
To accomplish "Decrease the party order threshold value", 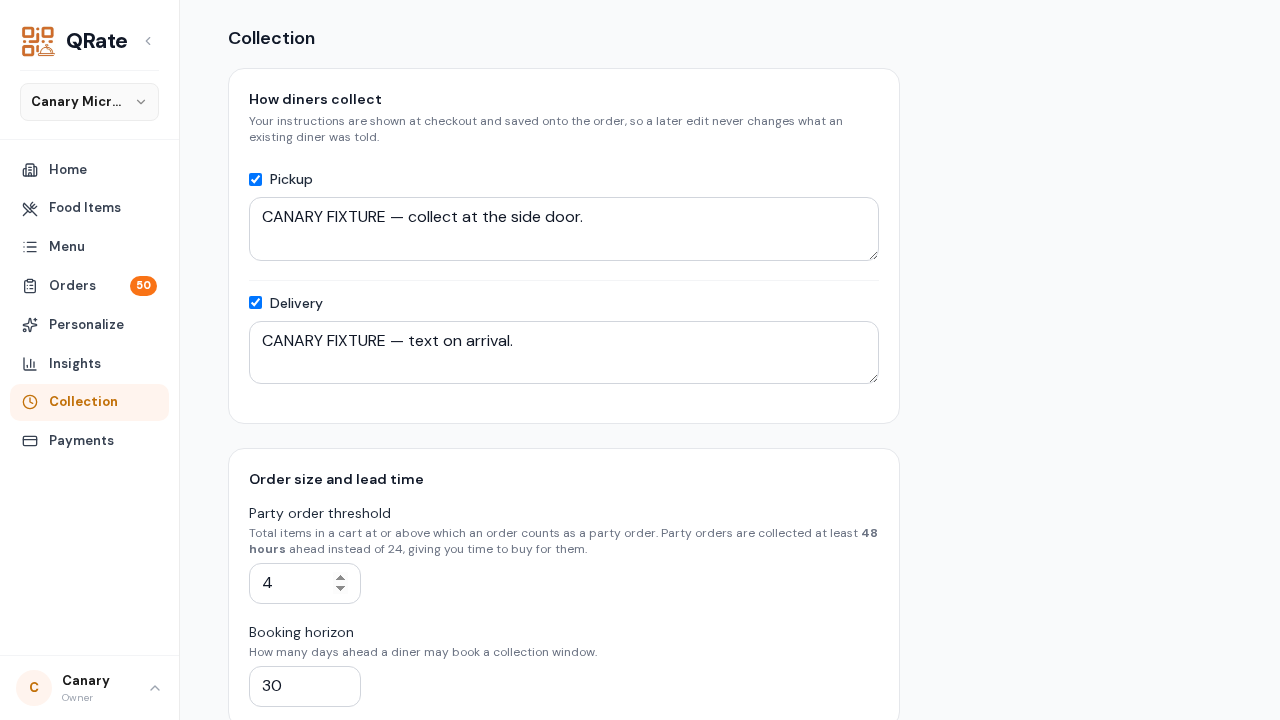I will [341, 589].
